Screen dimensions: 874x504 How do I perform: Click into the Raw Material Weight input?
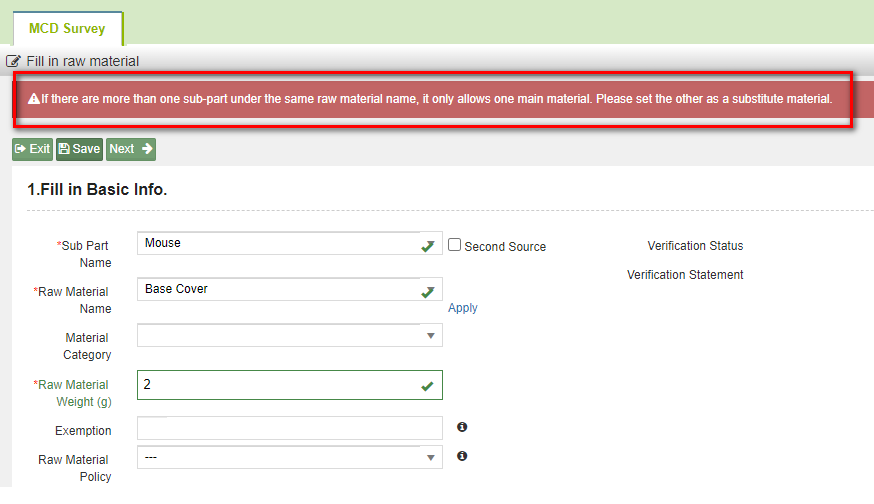point(290,385)
